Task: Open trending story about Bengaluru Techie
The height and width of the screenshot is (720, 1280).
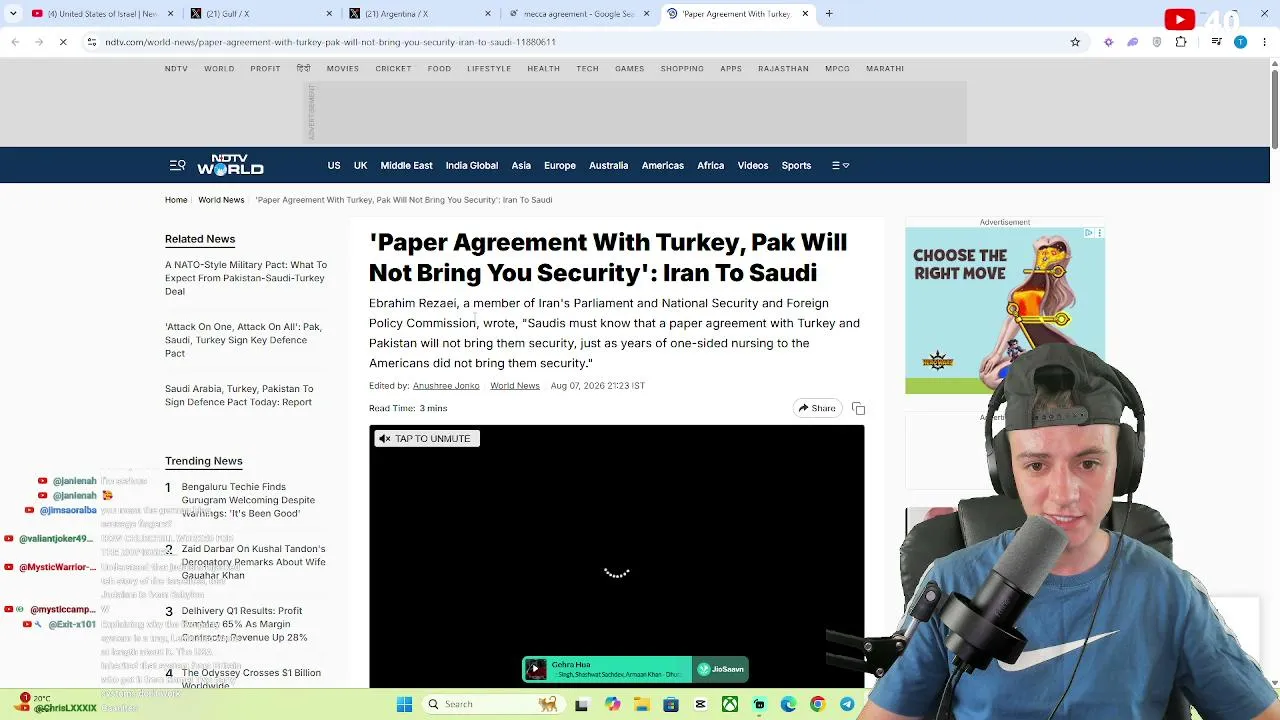Action: 248,500
